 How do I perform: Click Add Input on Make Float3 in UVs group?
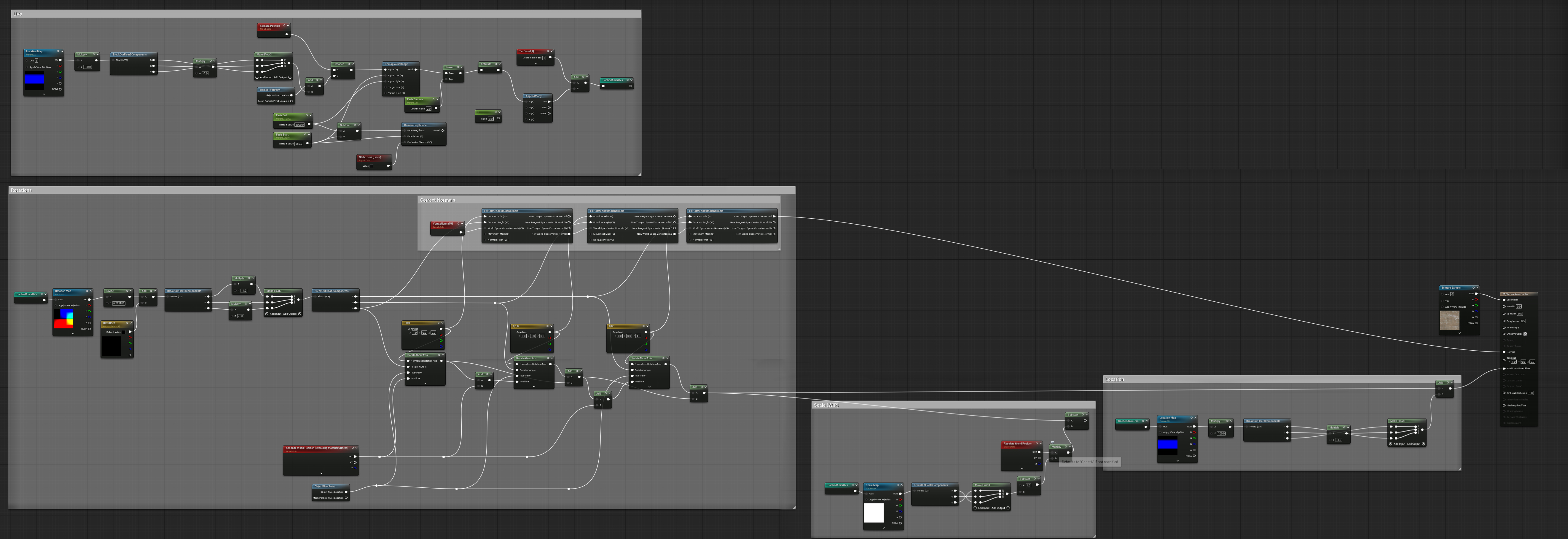(x=264, y=77)
